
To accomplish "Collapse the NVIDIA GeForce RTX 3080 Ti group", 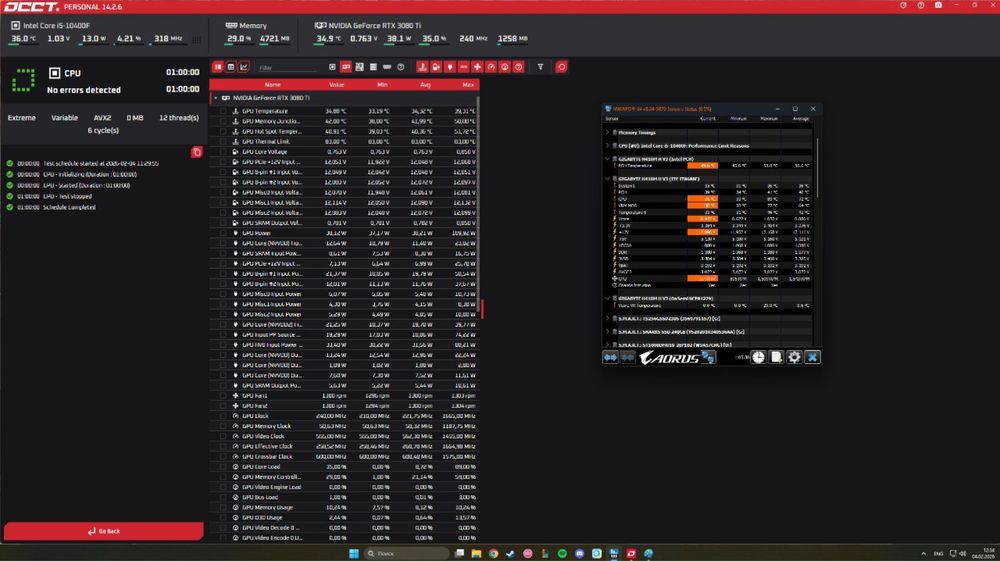I will coord(216,98).
